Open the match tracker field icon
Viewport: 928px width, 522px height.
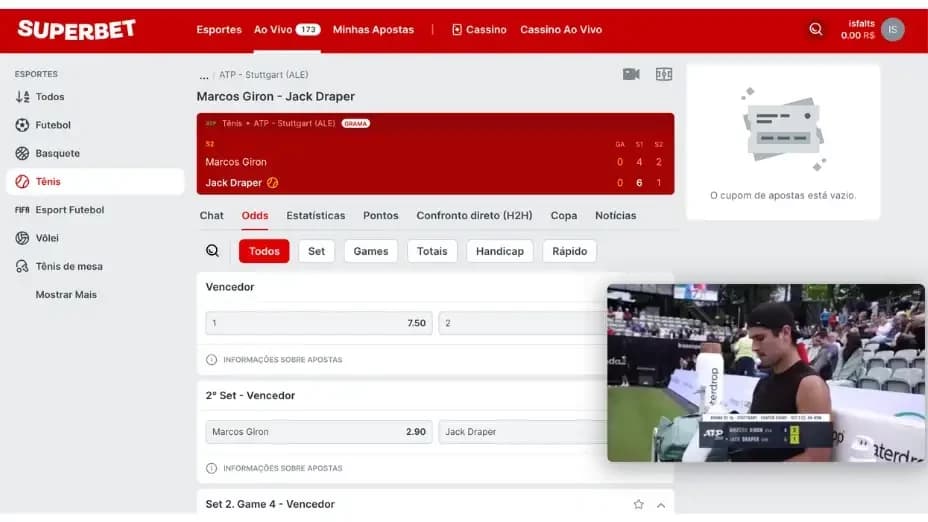663,74
